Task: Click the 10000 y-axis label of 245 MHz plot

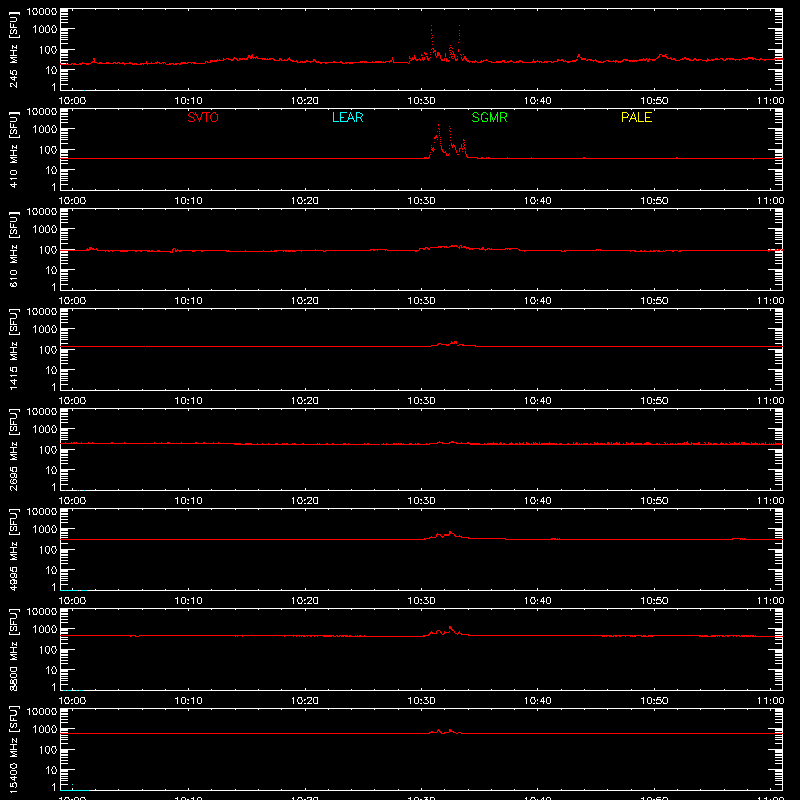Action: pos(42,12)
